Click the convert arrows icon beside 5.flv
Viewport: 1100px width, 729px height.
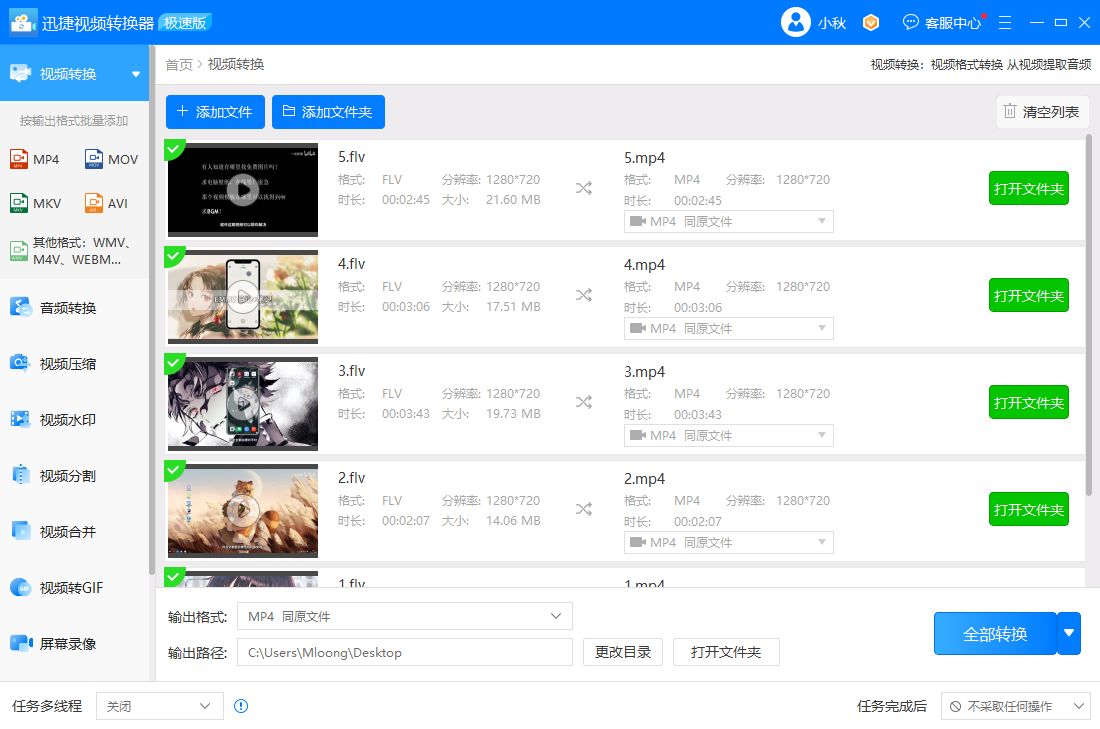(x=584, y=187)
